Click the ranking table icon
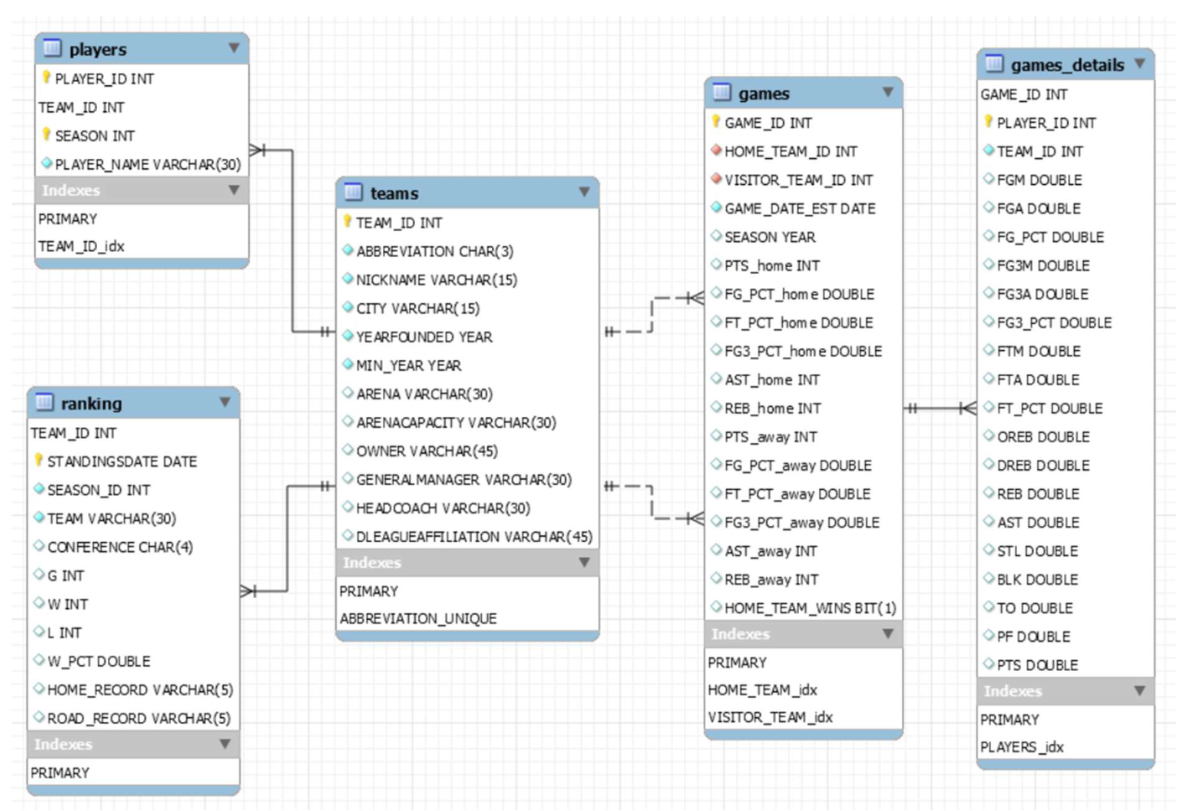 pos(45,404)
